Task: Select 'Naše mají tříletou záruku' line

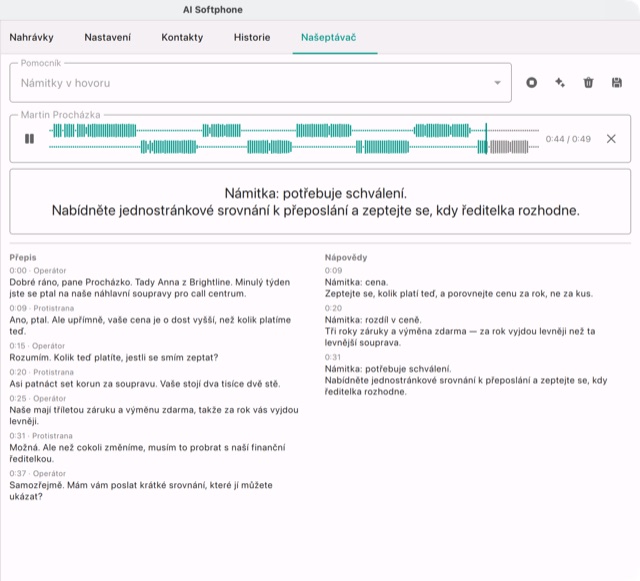Action: pos(154,416)
